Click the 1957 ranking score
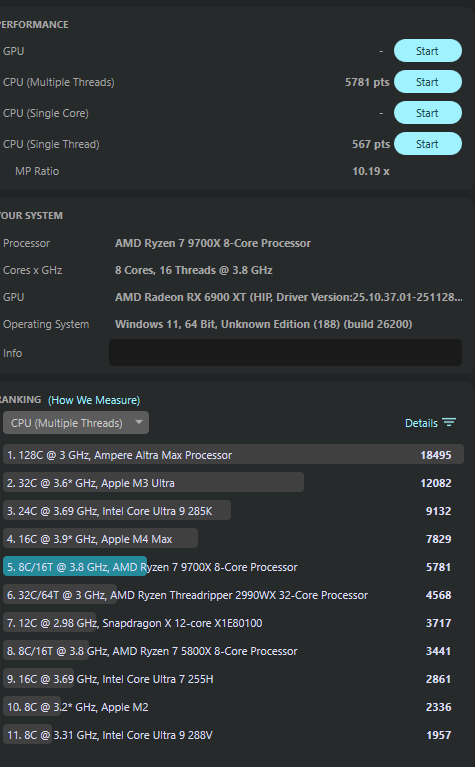 click(438, 735)
